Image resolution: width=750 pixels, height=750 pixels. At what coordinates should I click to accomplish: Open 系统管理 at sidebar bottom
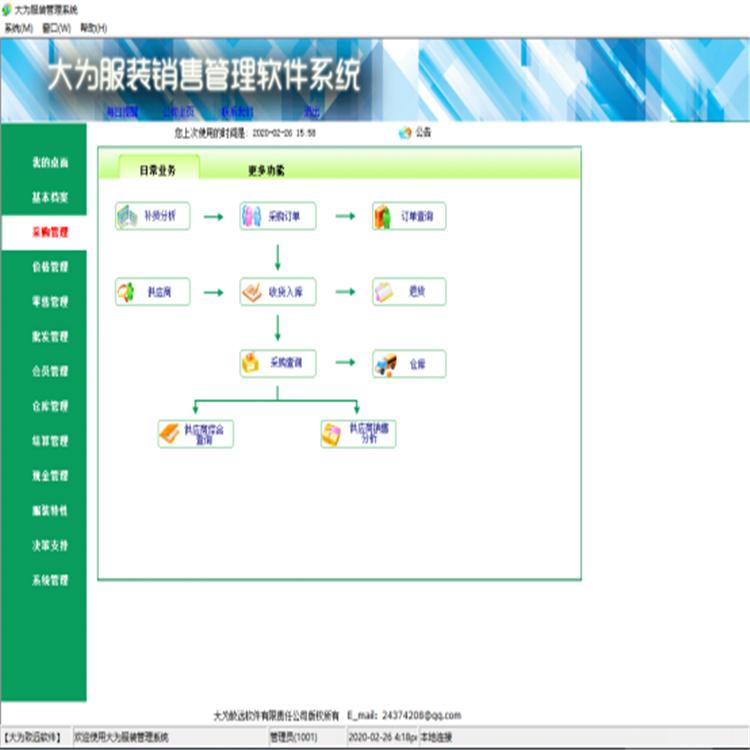point(50,580)
